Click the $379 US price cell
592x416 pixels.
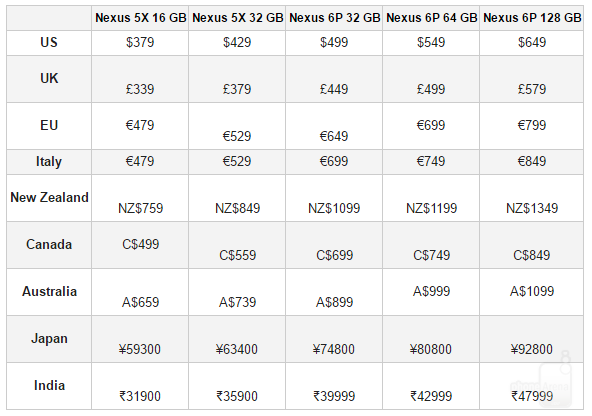point(140,42)
